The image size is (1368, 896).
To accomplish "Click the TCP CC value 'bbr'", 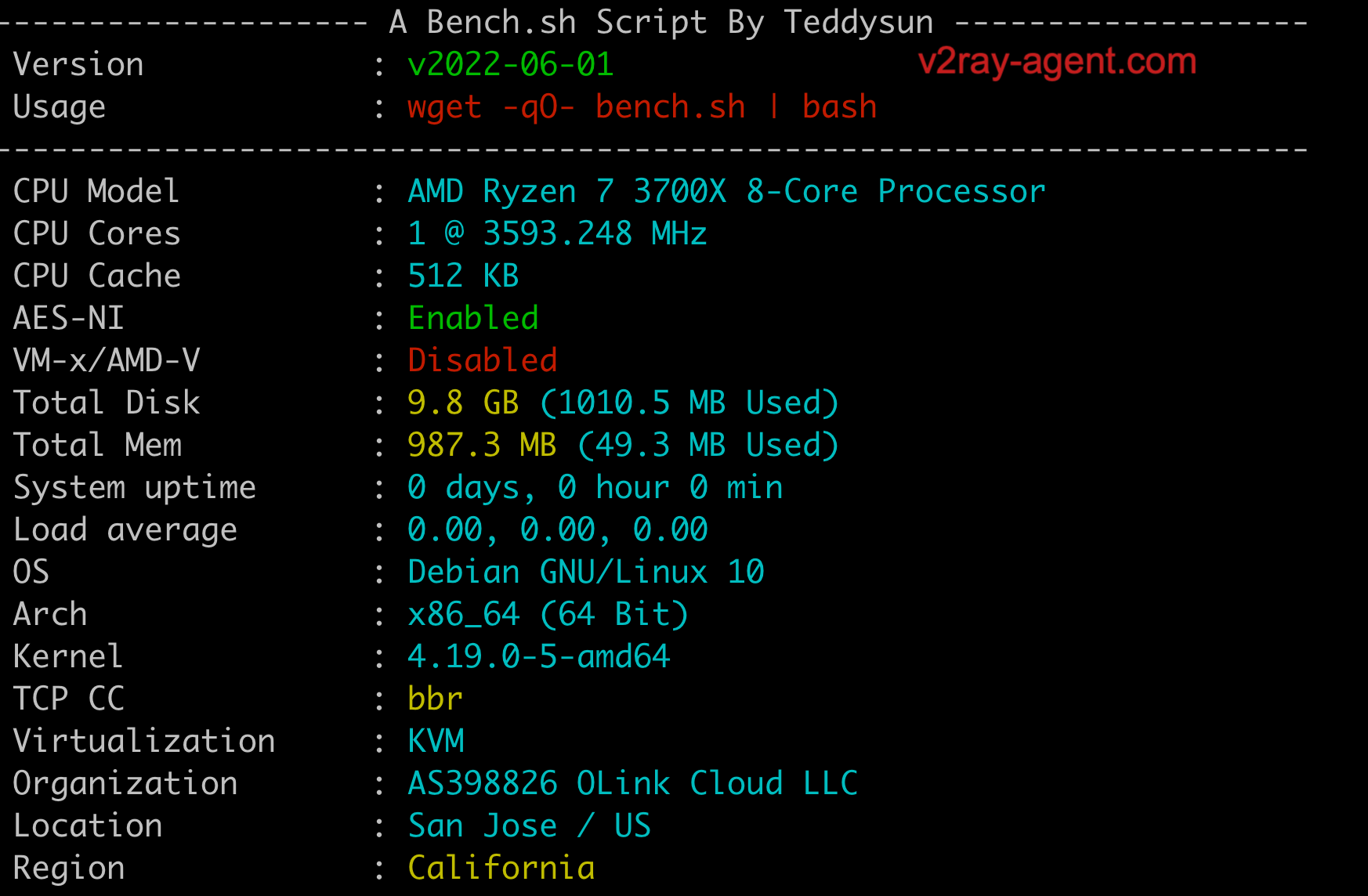I will point(435,699).
